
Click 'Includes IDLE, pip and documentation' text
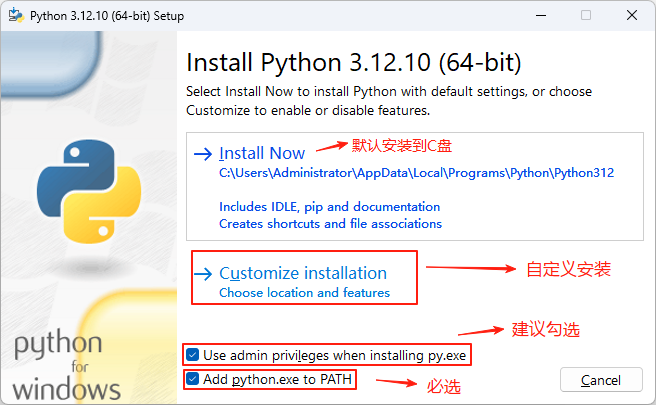pos(330,207)
